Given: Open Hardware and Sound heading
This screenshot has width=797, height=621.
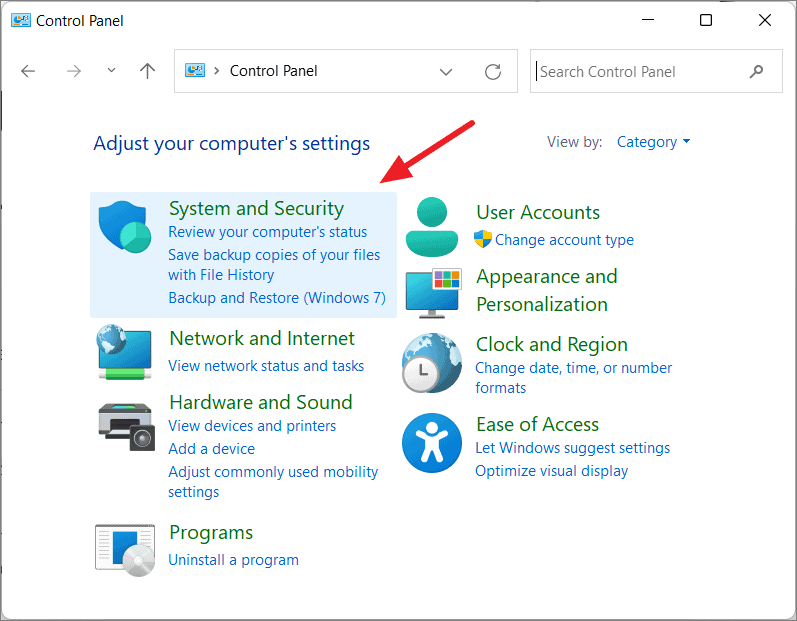Looking at the screenshot, I should coord(261,402).
